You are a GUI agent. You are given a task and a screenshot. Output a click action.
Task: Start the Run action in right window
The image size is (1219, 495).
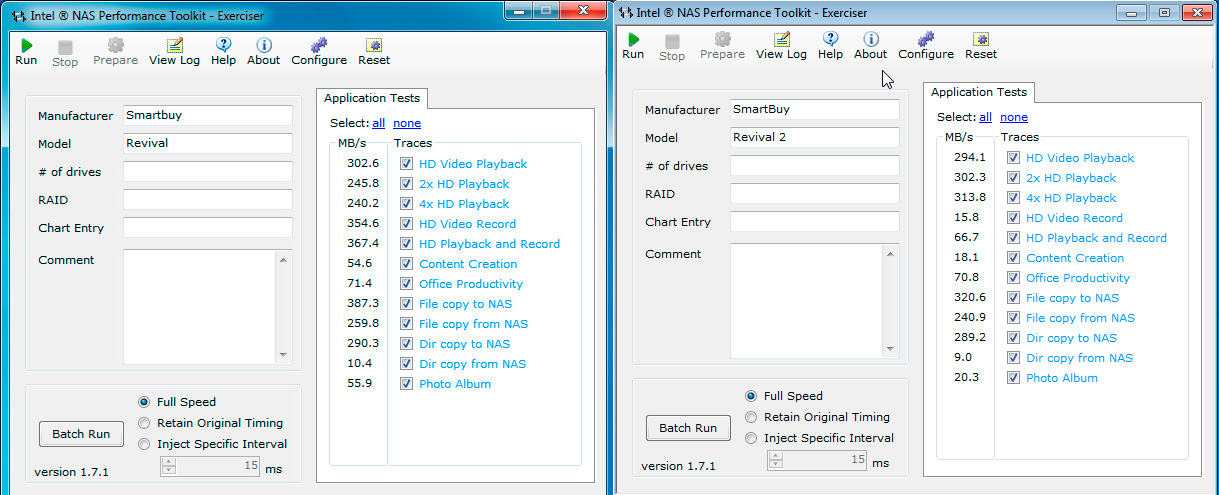point(633,46)
